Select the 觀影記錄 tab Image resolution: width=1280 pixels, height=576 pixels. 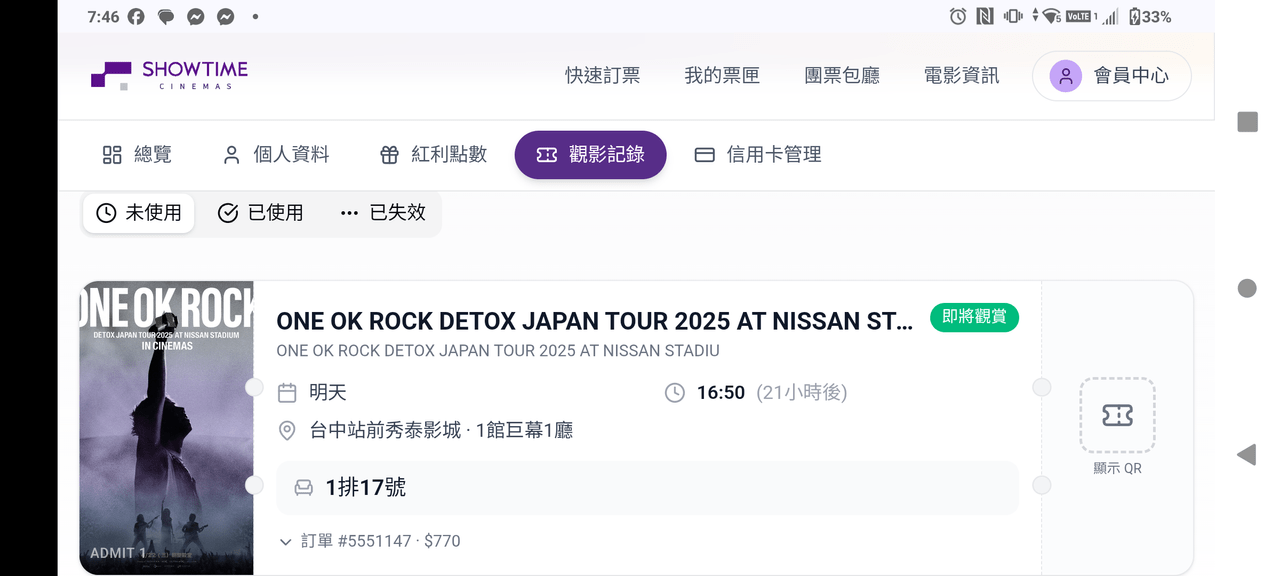coord(590,155)
